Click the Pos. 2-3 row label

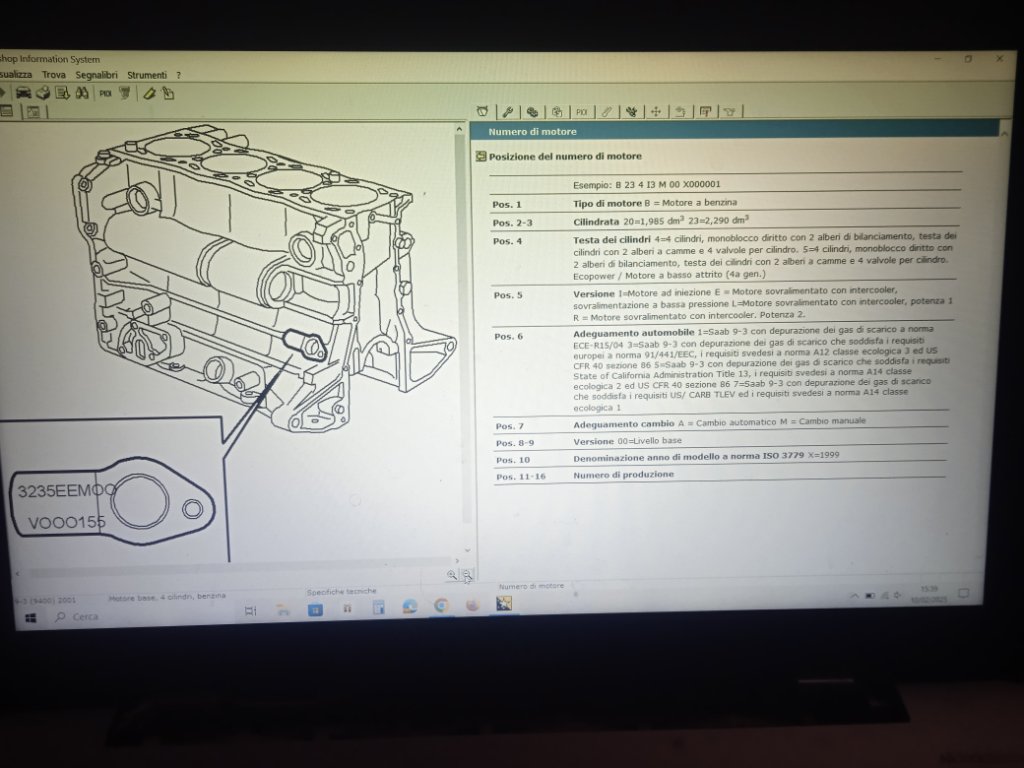[512, 223]
